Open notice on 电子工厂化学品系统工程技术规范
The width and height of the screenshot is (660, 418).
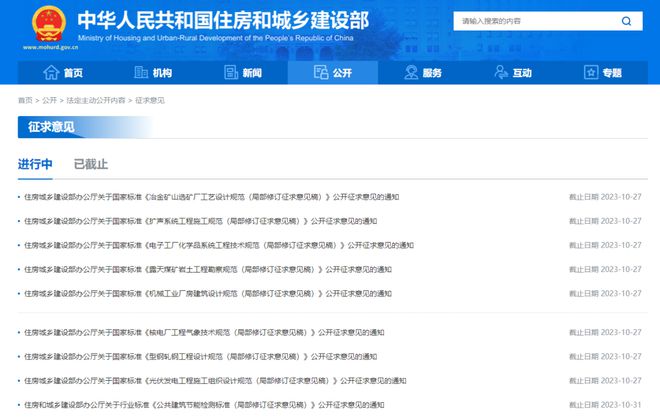coord(219,245)
